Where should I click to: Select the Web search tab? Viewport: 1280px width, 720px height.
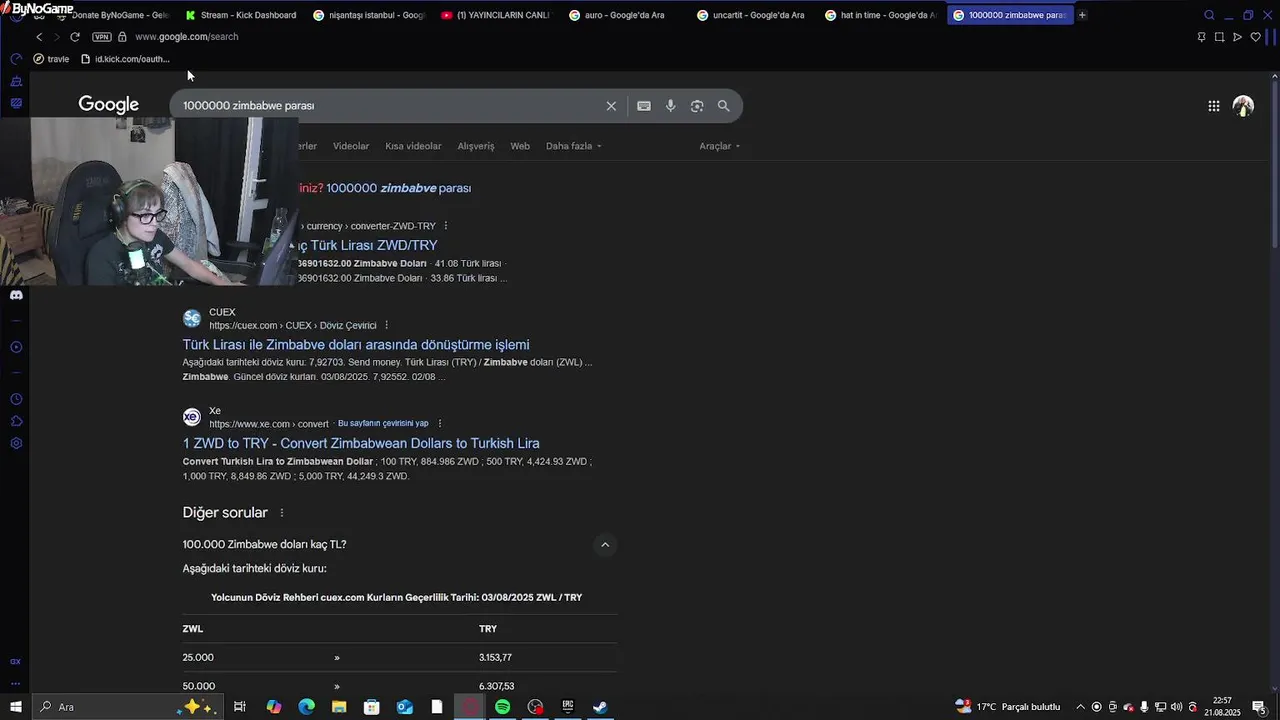point(520,146)
